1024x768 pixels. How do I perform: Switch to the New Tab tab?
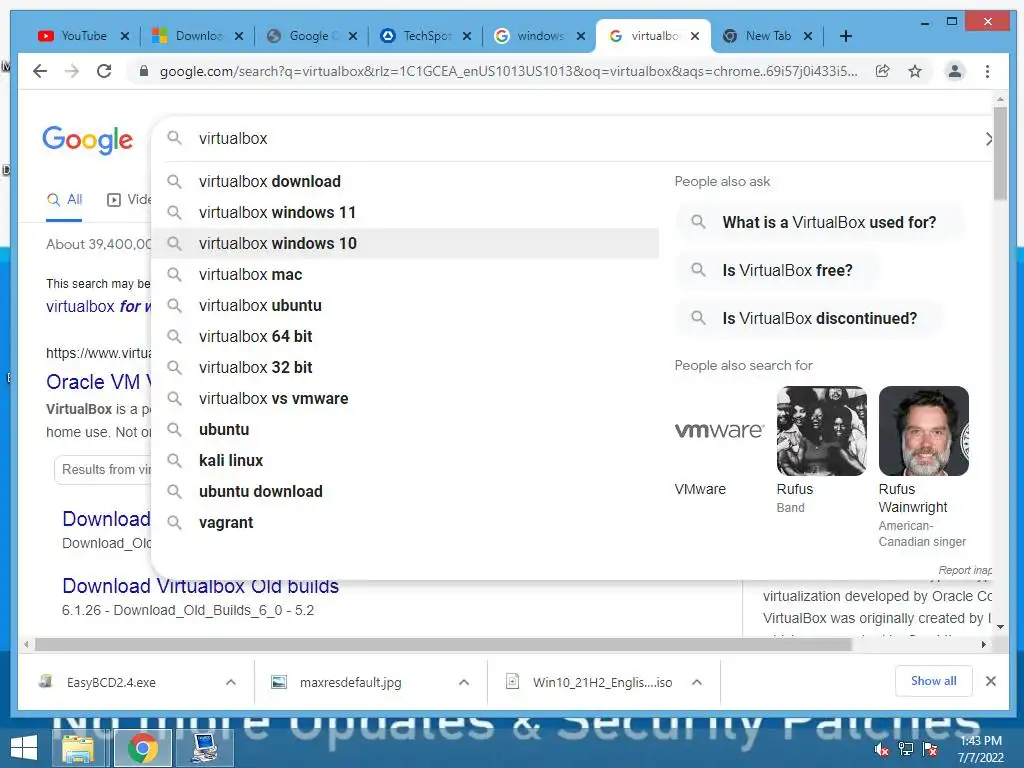pyautogui.click(x=768, y=36)
